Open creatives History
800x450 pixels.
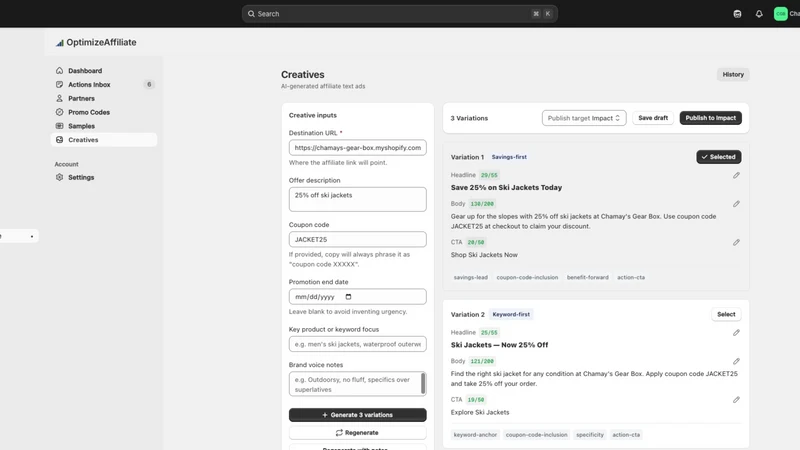click(733, 74)
